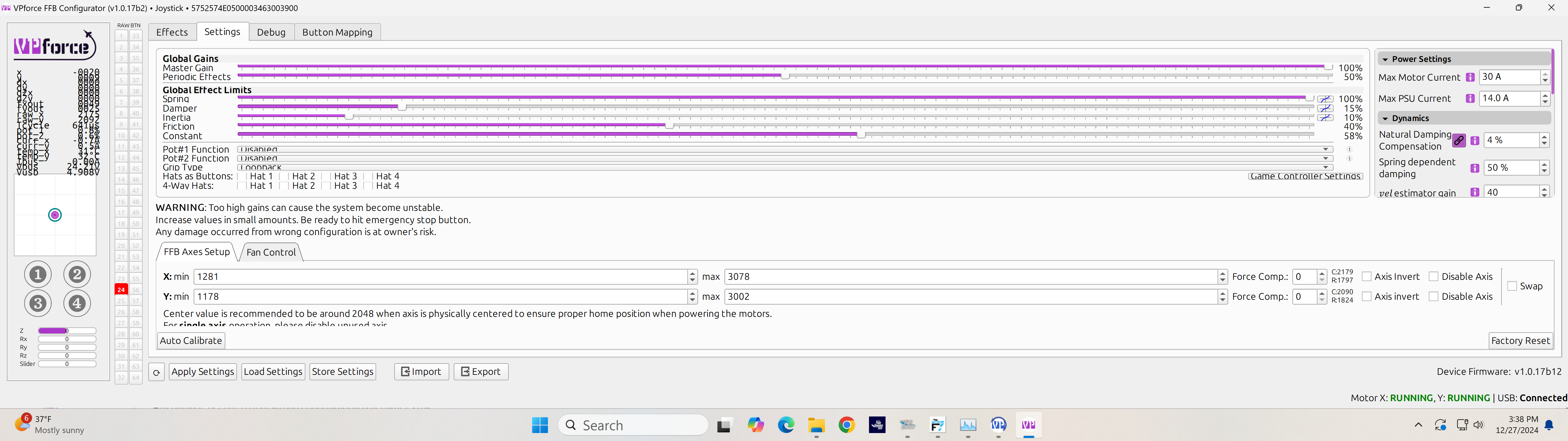Click the link icon on Natural Damping Compensation

(x=1458, y=141)
